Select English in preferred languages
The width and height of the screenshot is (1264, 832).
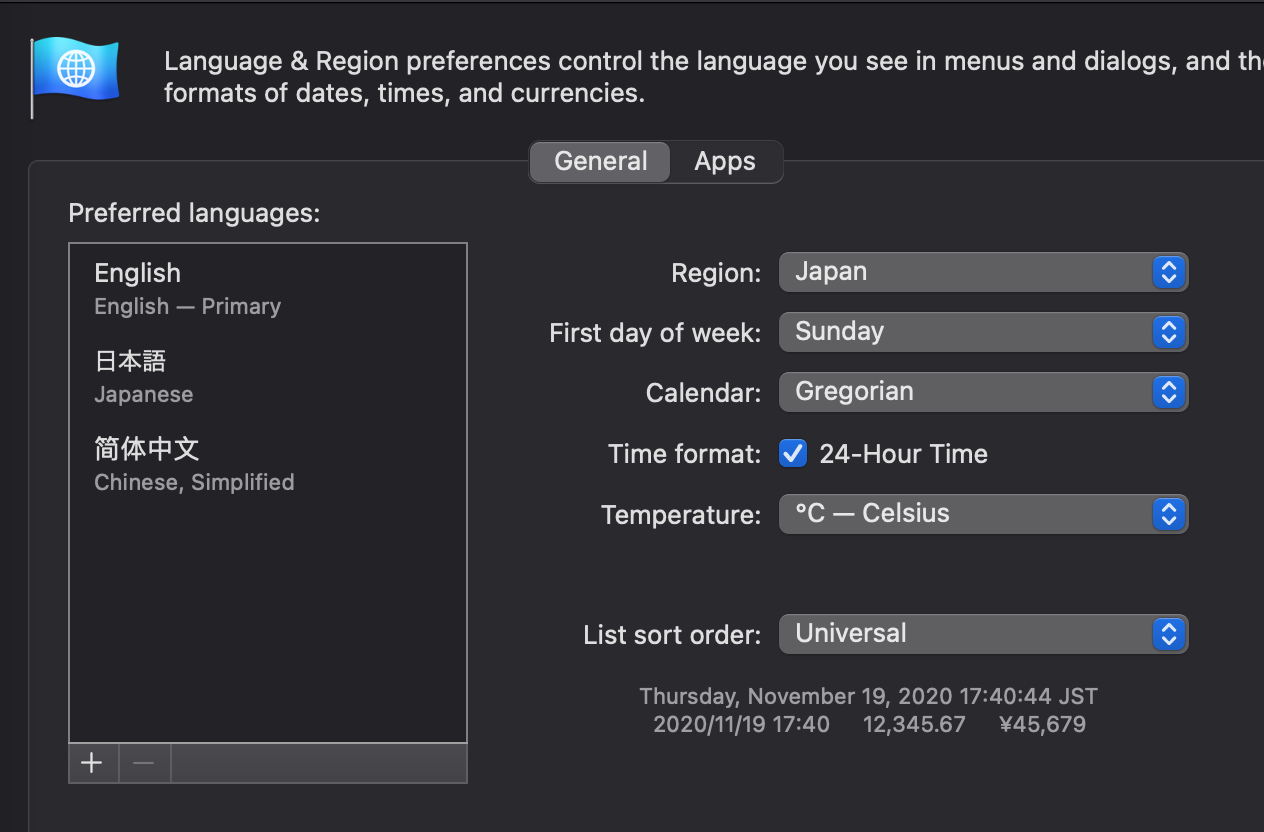188,288
